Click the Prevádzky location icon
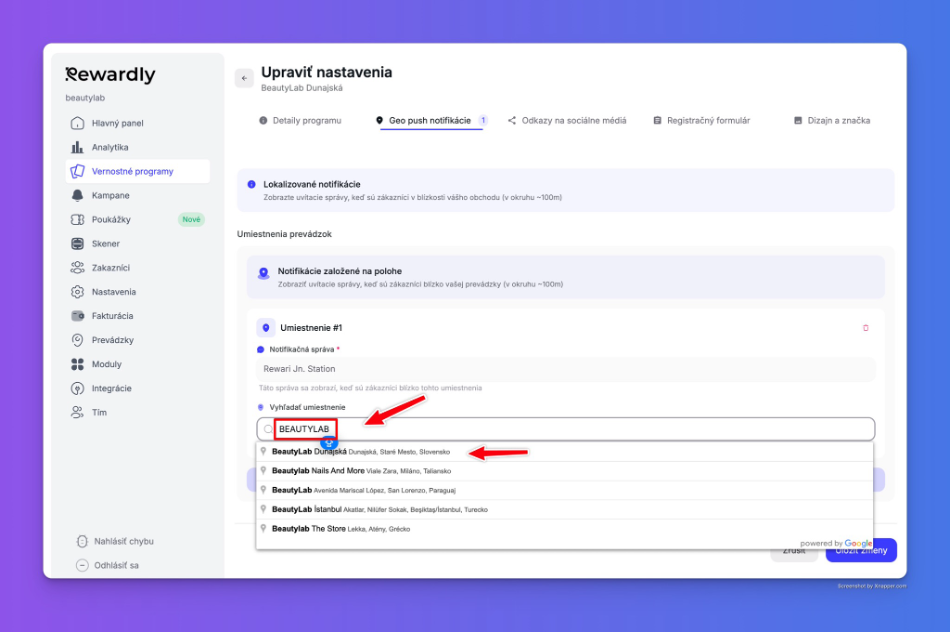 click(x=78, y=340)
